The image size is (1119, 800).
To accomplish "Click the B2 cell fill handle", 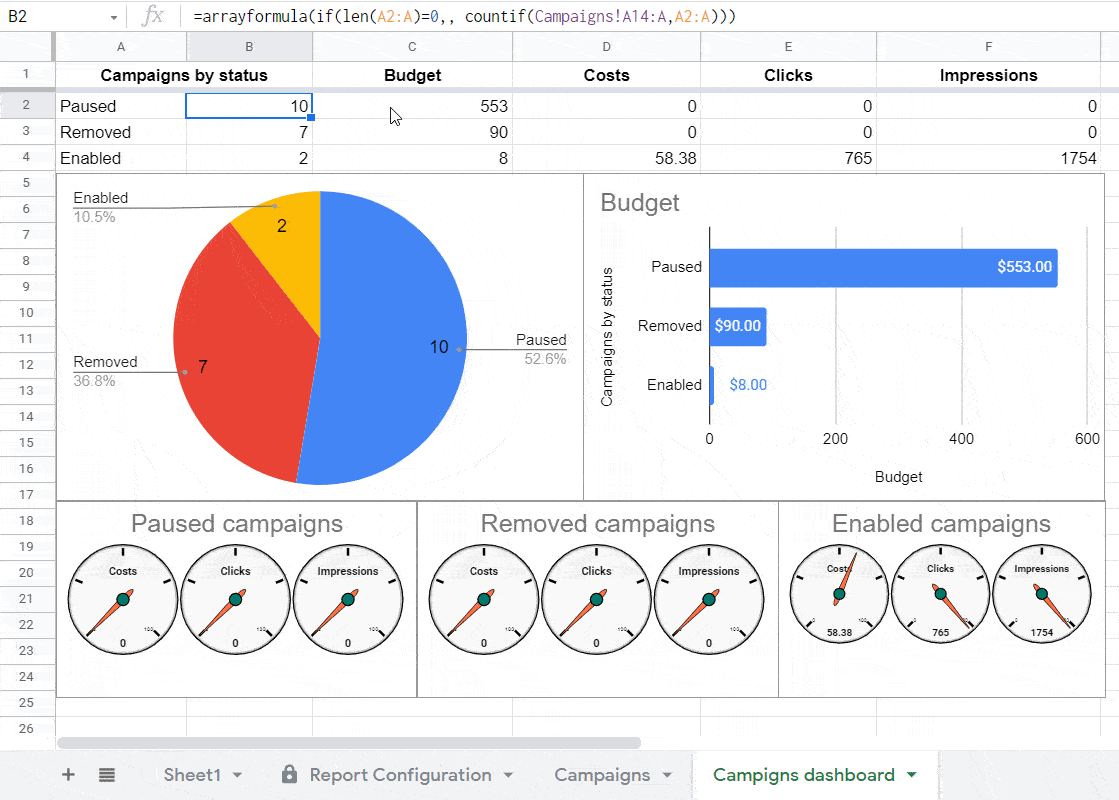I will 312,118.
